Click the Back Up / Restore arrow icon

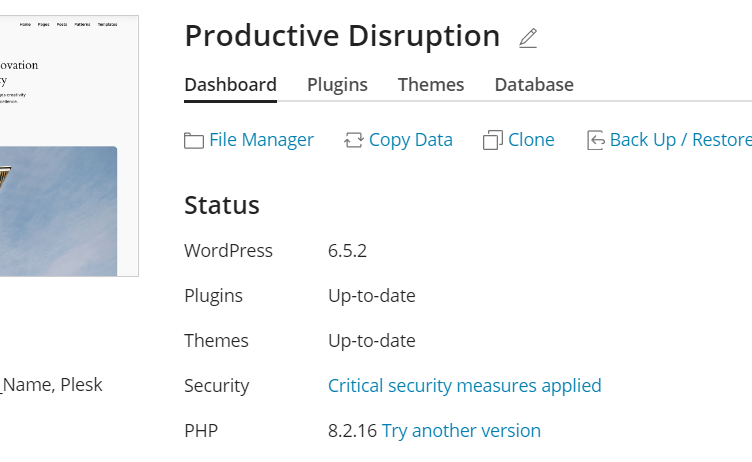click(x=596, y=141)
